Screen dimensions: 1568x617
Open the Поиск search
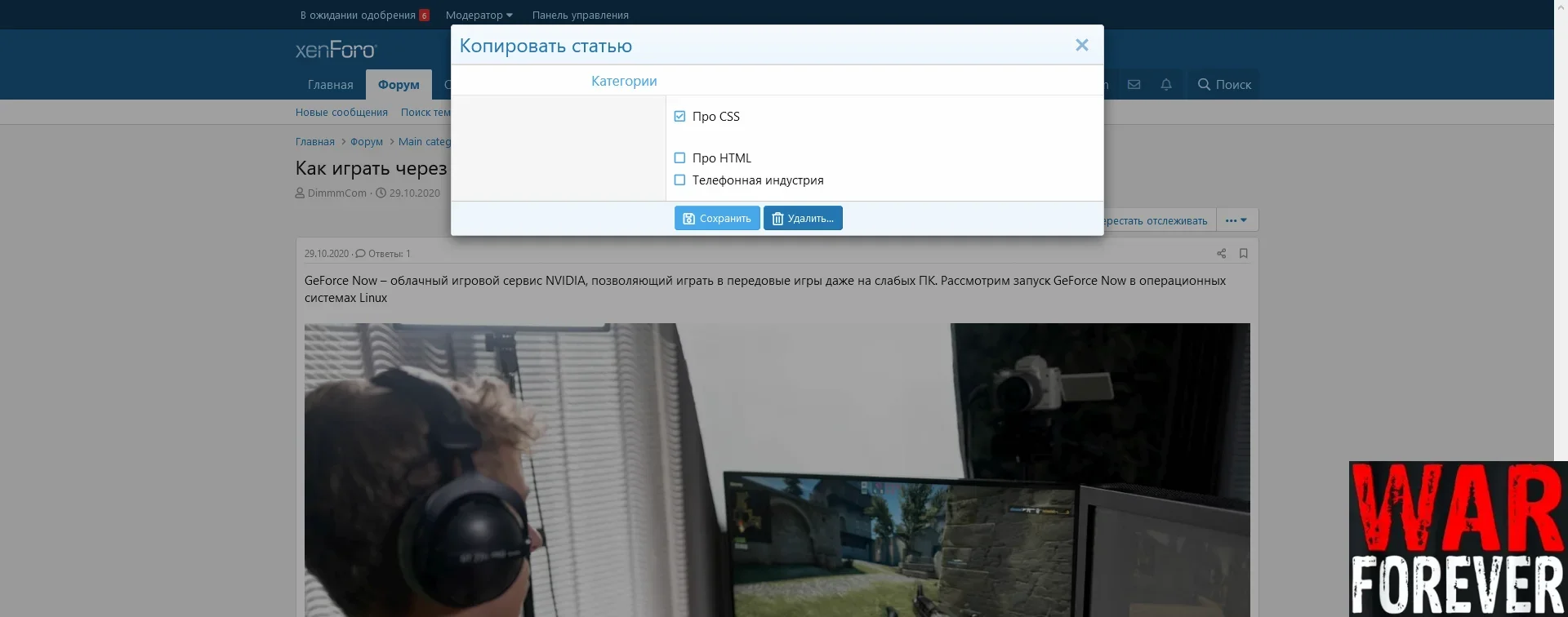tap(1224, 85)
